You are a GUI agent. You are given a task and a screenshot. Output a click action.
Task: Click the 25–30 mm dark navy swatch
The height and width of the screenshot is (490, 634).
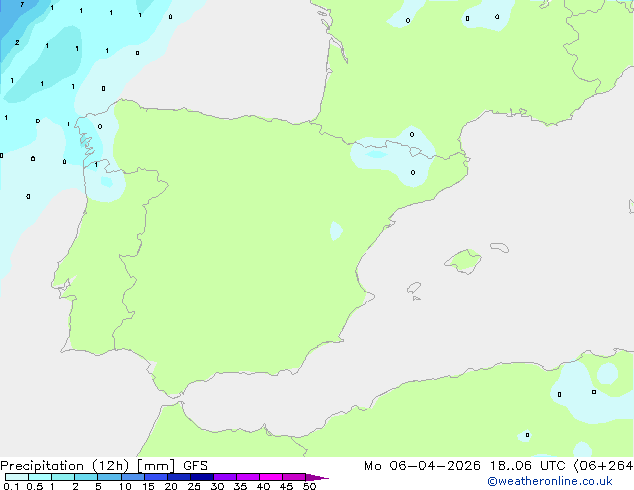click(x=202, y=477)
